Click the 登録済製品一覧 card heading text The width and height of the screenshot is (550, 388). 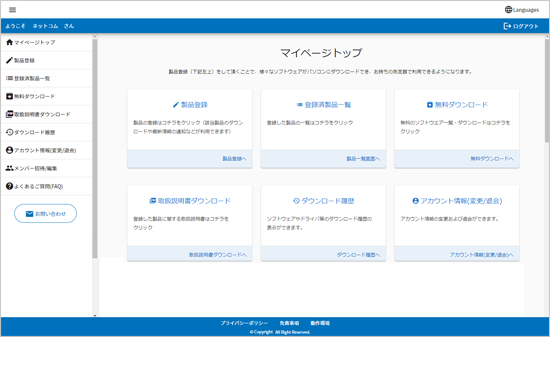tap(328, 105)
